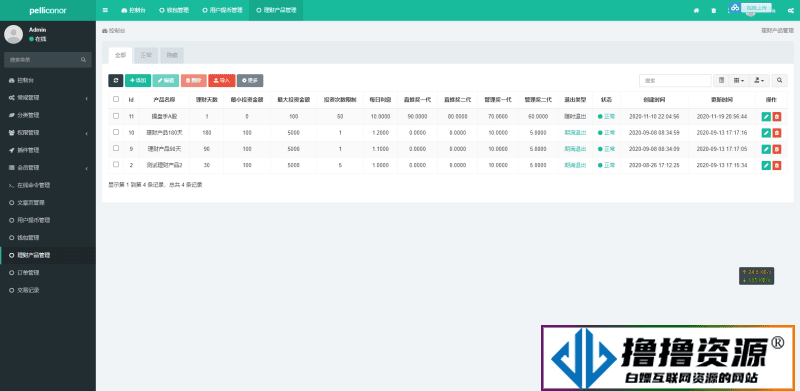This screenshot has height=391, width=800.
Task: Open 插件管理 in the sidebar
Action: tap(47, 150)
